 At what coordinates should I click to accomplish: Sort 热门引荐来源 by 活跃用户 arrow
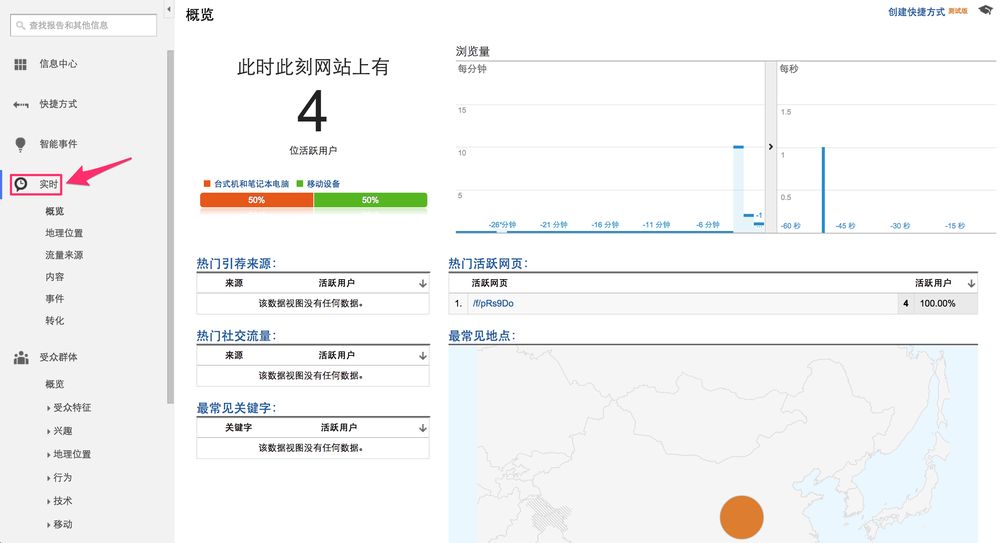click(x=422, y=283)
